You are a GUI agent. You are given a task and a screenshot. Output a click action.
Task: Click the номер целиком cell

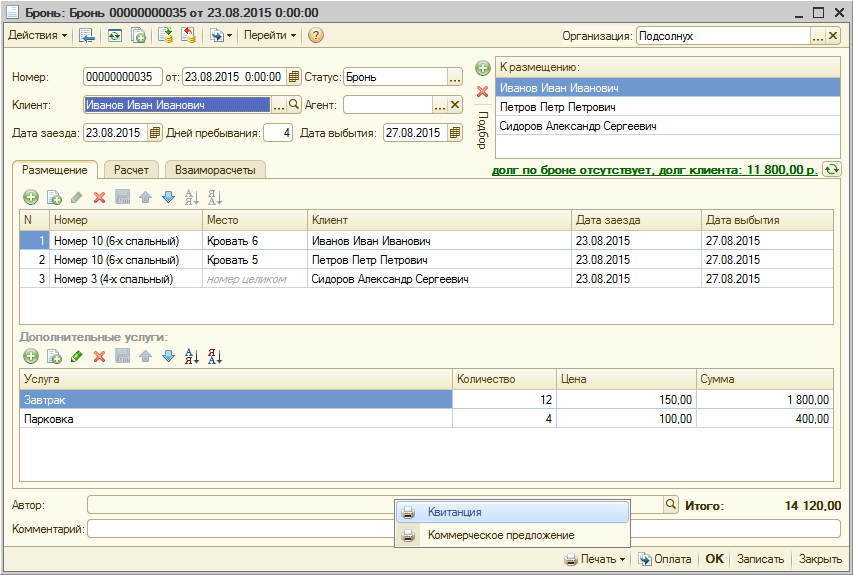[x=255, y=279]
